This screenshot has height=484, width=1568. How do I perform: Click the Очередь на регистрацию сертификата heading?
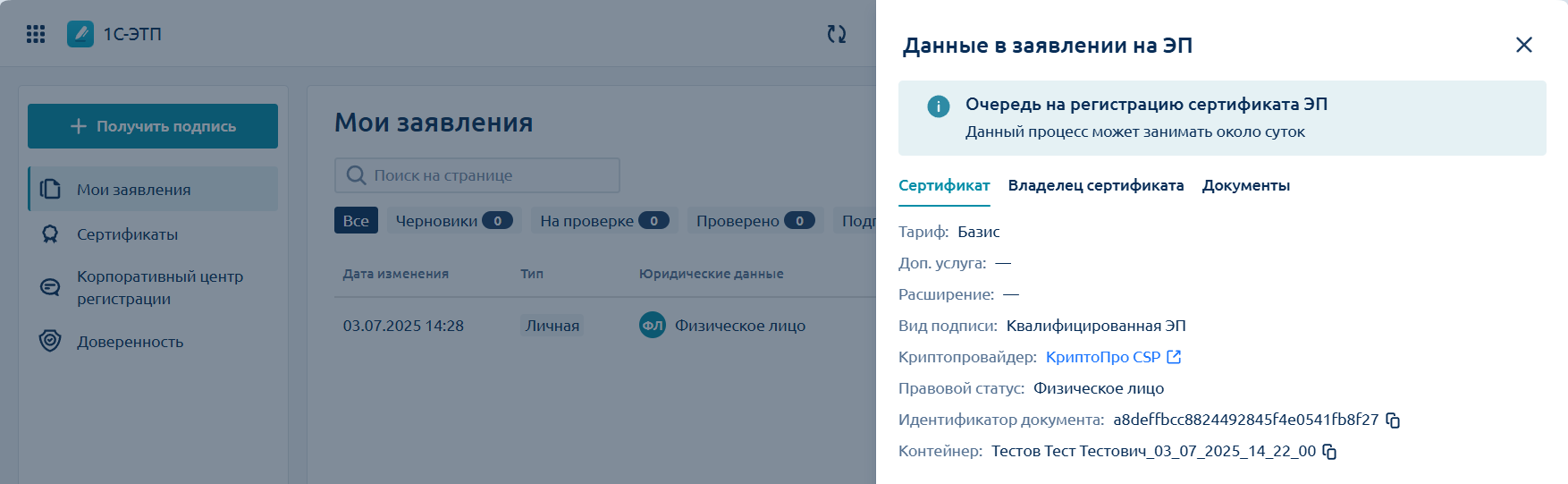pyautogui.click(x=1146, y=104)
